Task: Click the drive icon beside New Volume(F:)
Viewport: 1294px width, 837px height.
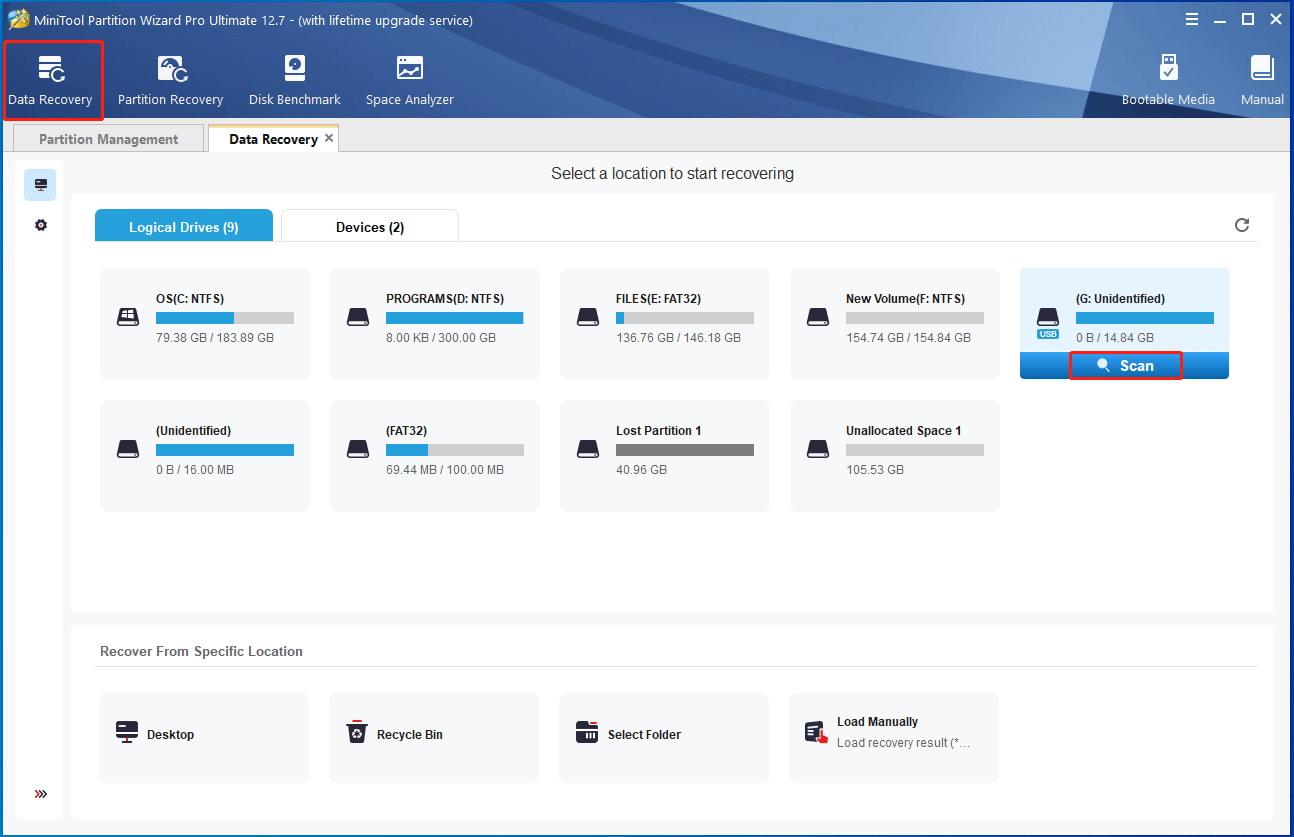Action: [x=818, y=317]
